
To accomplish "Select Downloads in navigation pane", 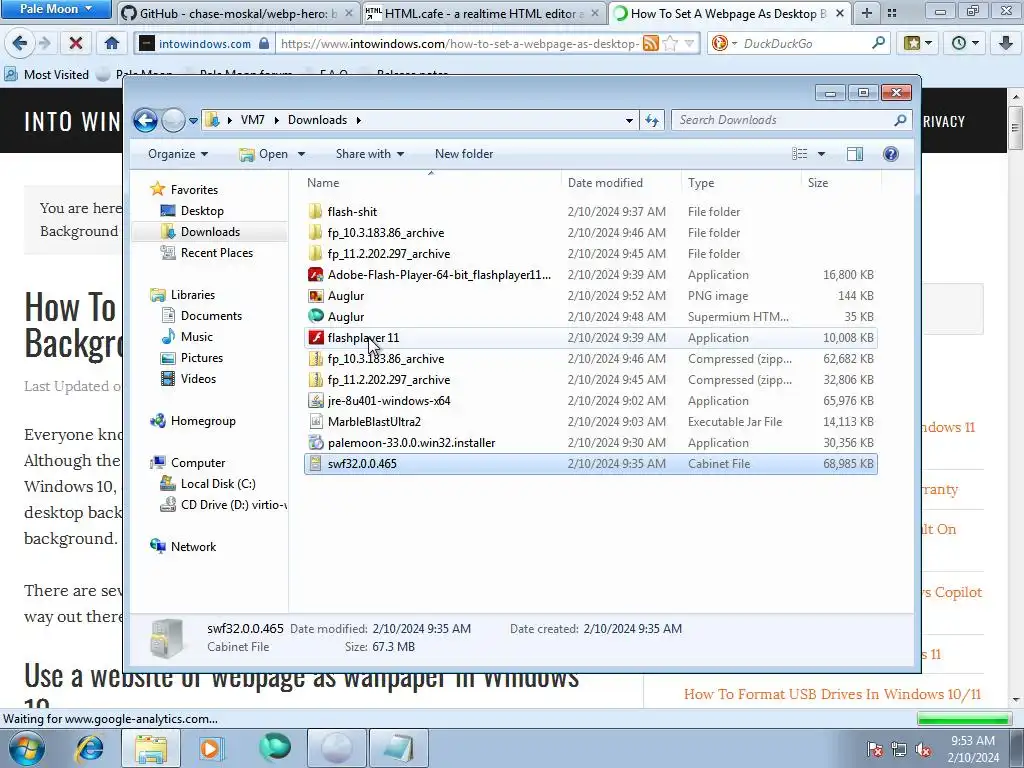I will [x=210, y=232].
